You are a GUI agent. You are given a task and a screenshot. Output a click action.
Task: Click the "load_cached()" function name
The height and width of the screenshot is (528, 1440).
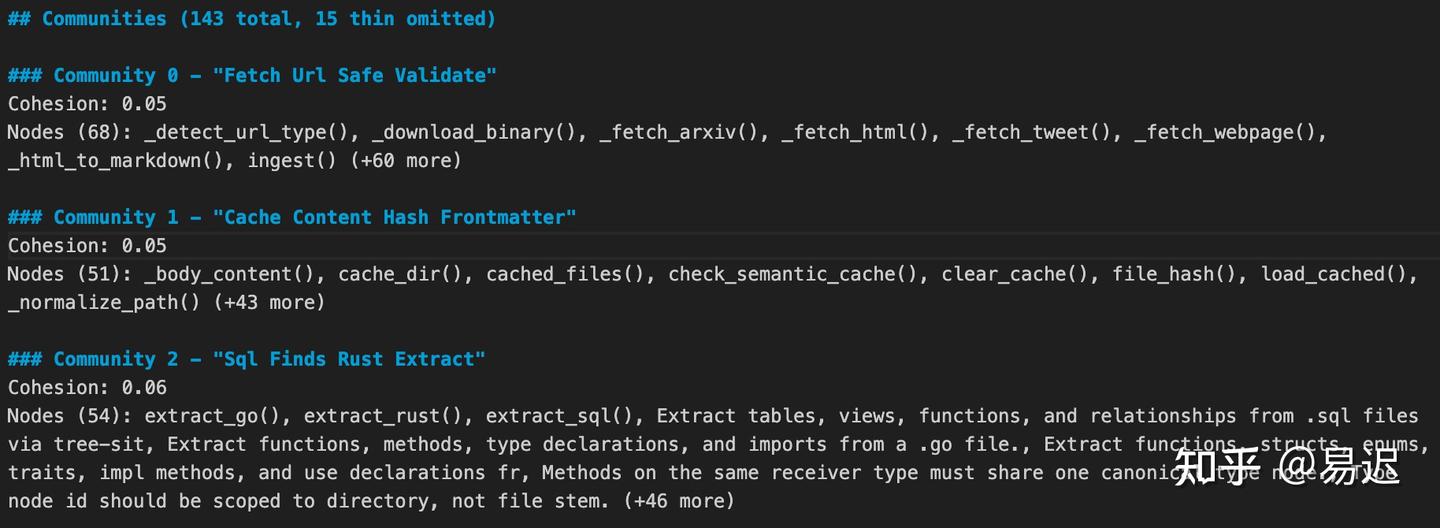click(1334, 274)
